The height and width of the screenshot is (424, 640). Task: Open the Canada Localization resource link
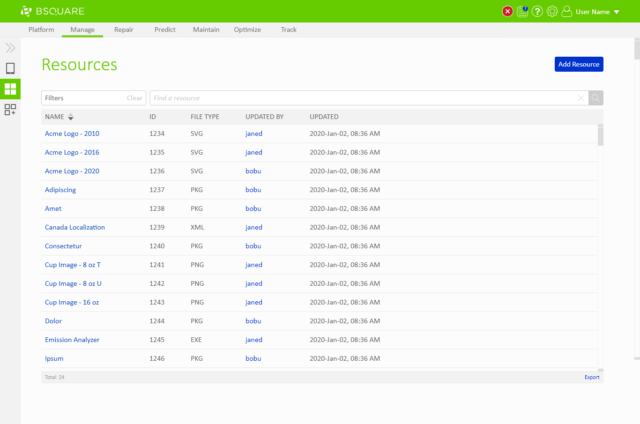pos(75,227)
